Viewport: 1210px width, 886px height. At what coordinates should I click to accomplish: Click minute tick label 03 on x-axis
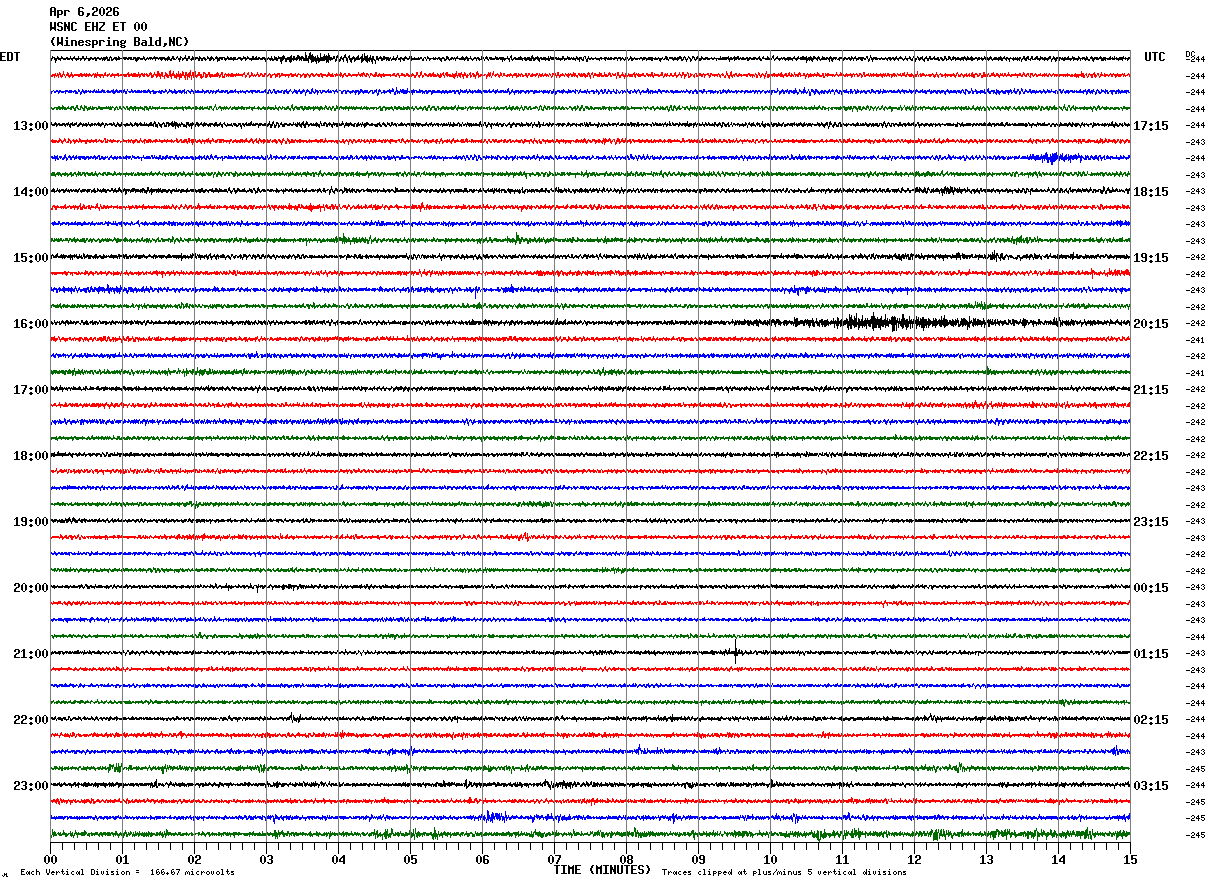click(266, 859)
